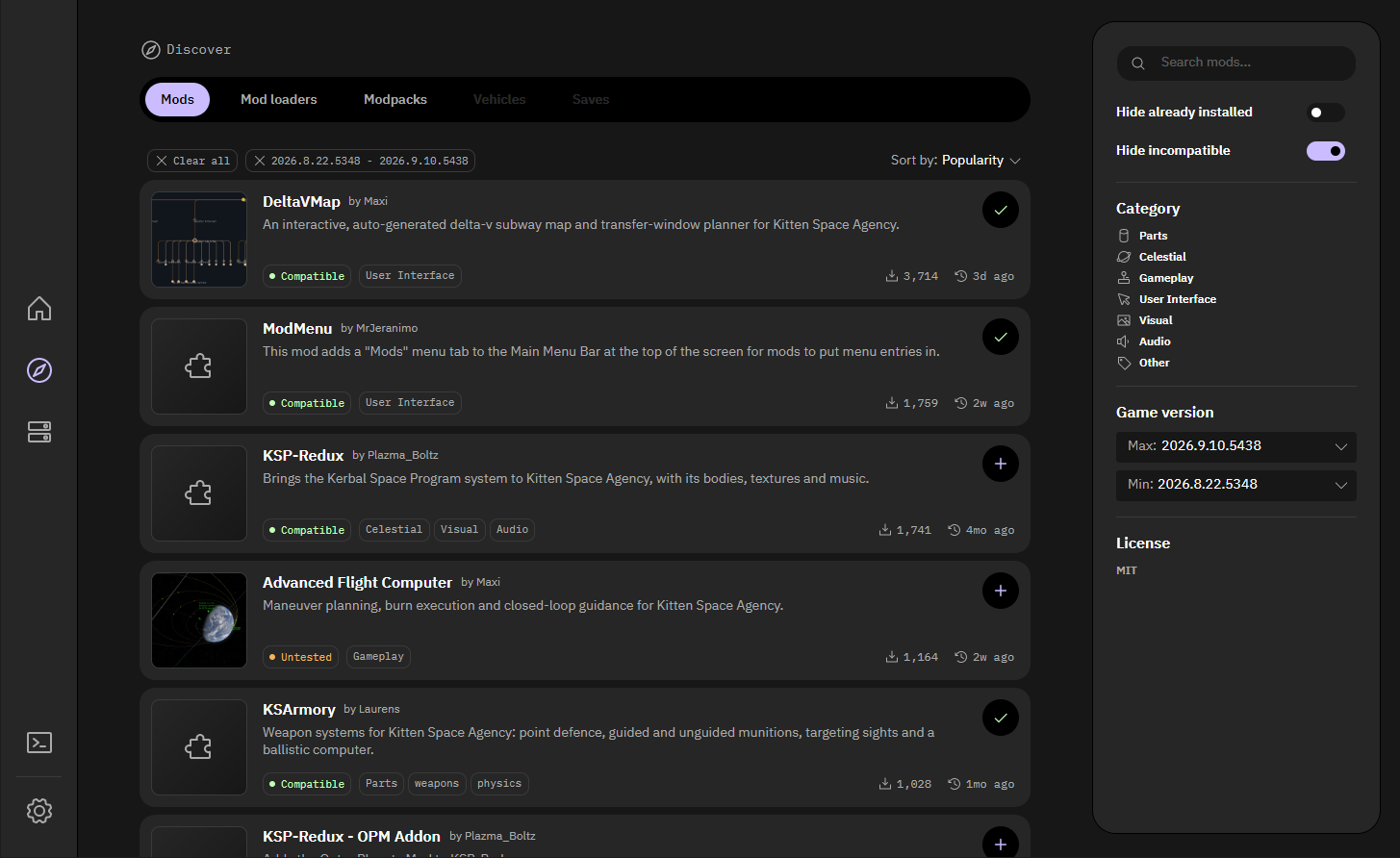The height and width of the screenshot is (858, 1400).
Task: Click the download count icon on DeltaVMap
Action: coord(892,276)
